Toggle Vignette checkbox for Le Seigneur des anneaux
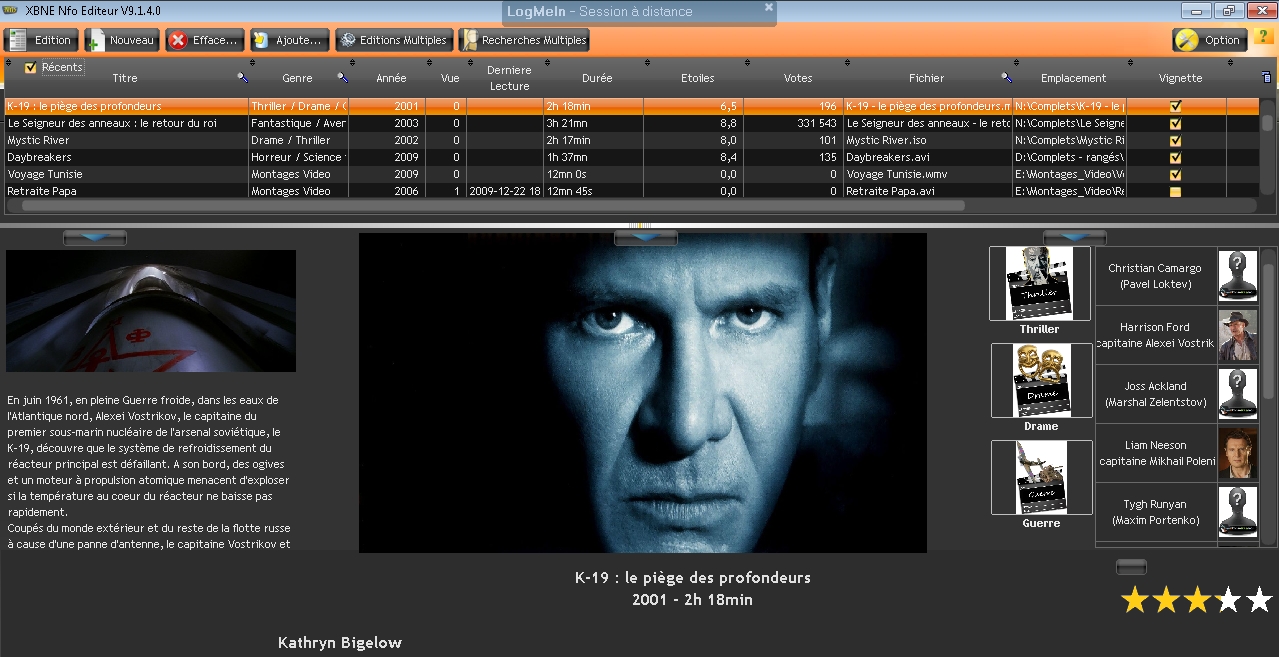Image resolution: width=1279 pixels, height=657 pixels. pyautogui.click(x=1176, y=123)
